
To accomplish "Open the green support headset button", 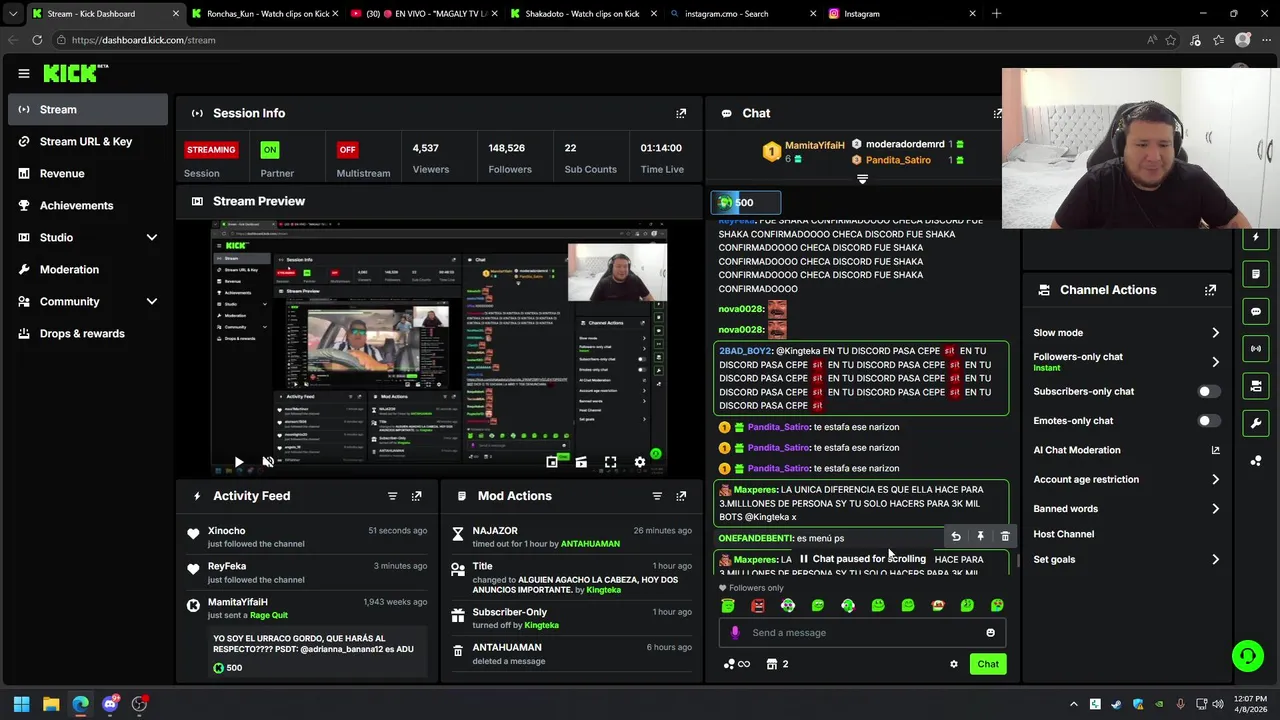I will pyautogui.click(x=1247, y=656).
